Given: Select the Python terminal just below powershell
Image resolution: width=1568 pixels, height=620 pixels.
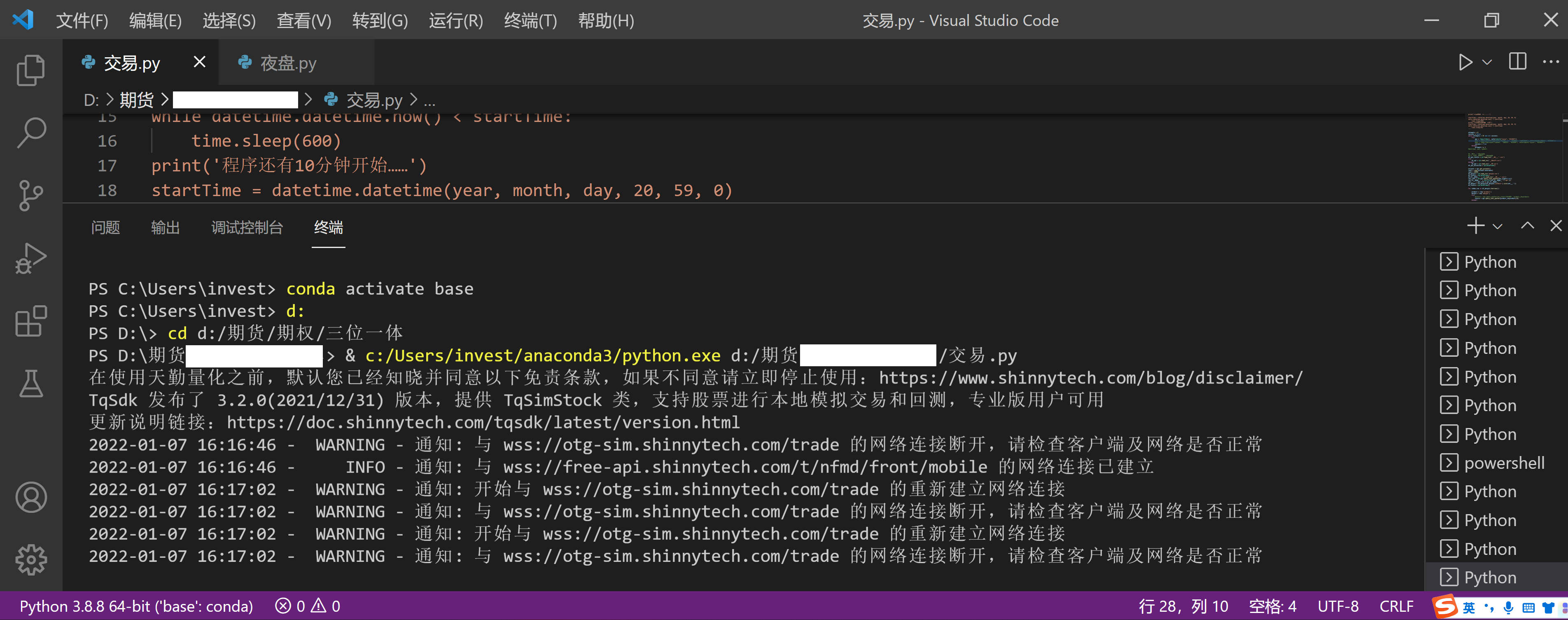Looking at the screenshot, I should pos(1497,491).
